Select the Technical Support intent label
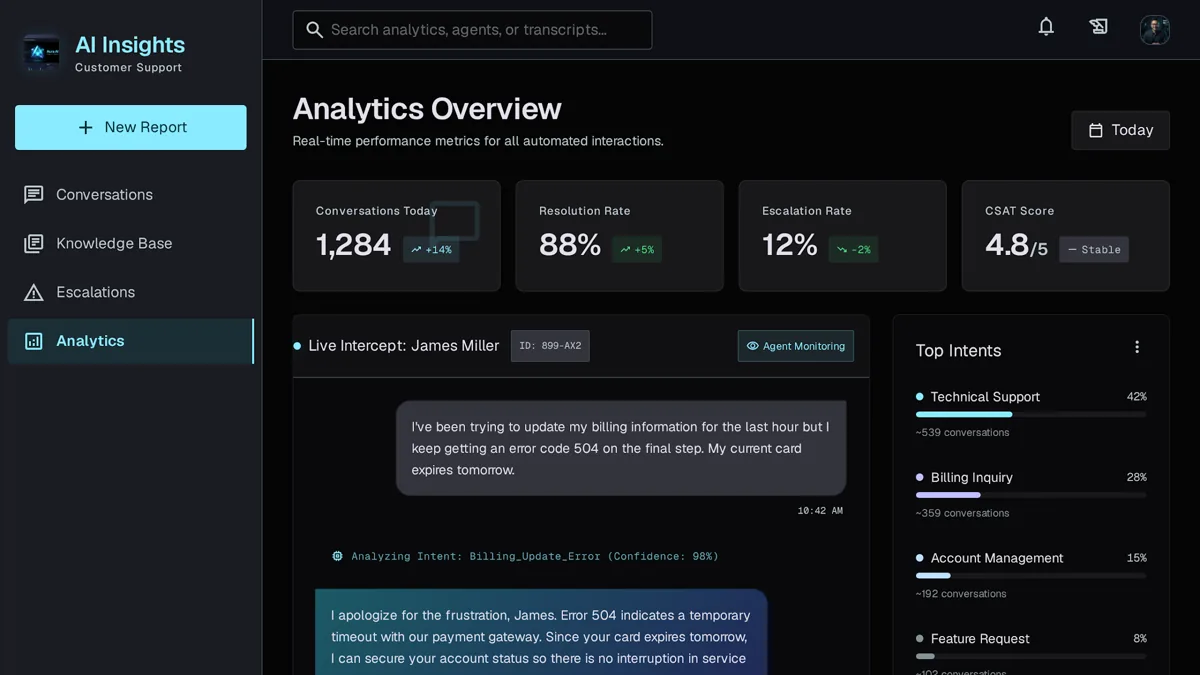This screenshot has width=1200, height=675. (985, 397)
